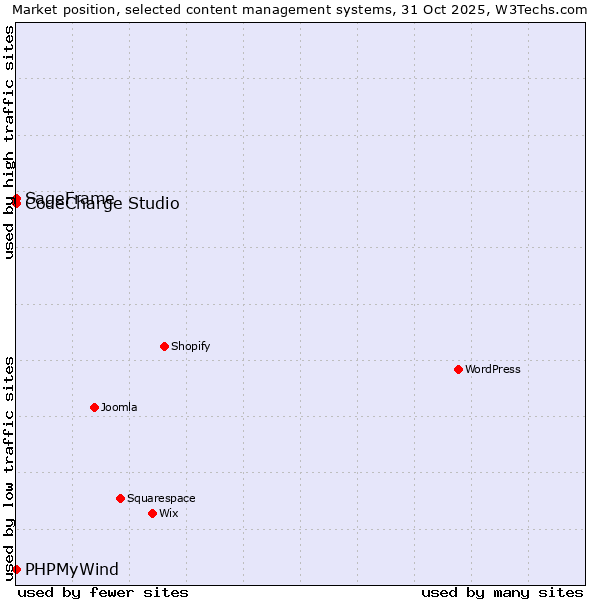Select the 'used by high traffic sites' axis label
The height and width of the screenshot is (600, 600).
click(9, 142)
